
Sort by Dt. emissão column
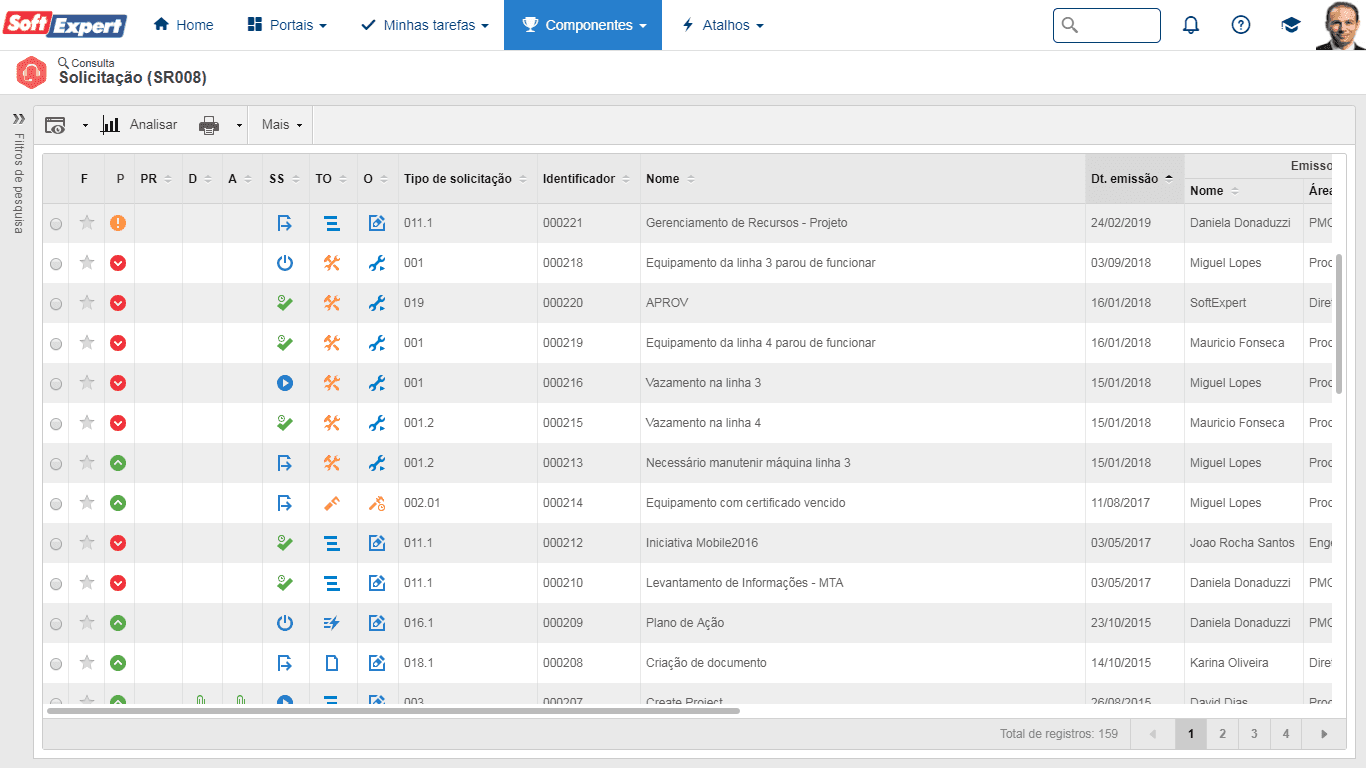(x=1134, y=179)
